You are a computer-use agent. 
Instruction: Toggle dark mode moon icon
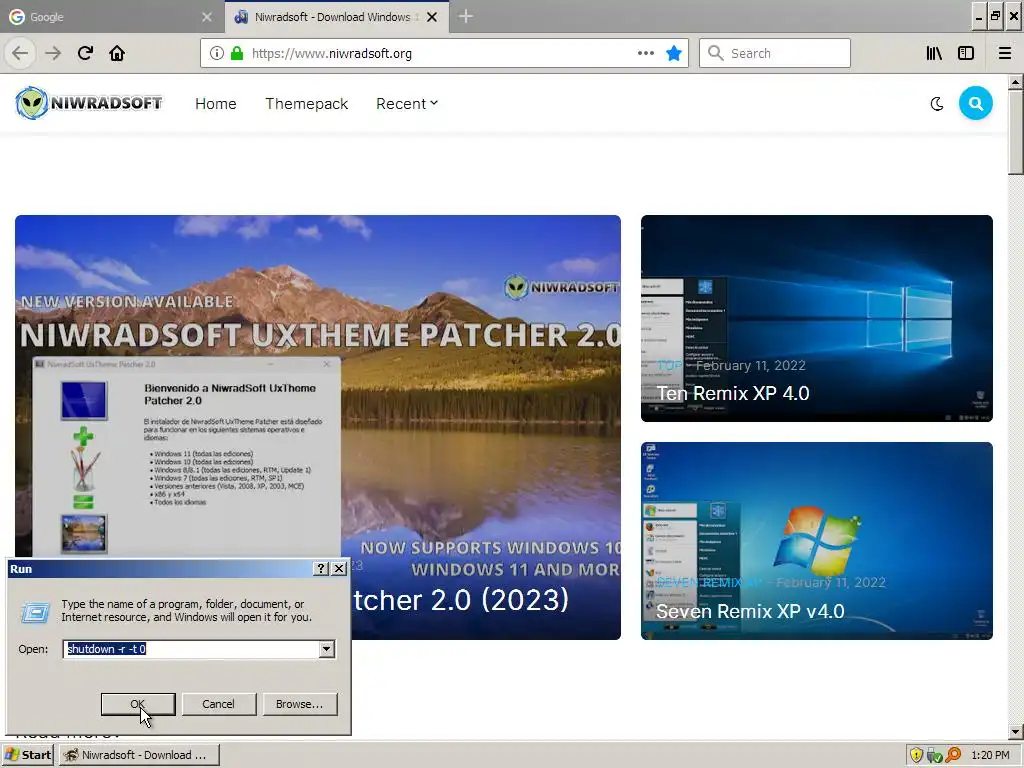click(936, 103)
